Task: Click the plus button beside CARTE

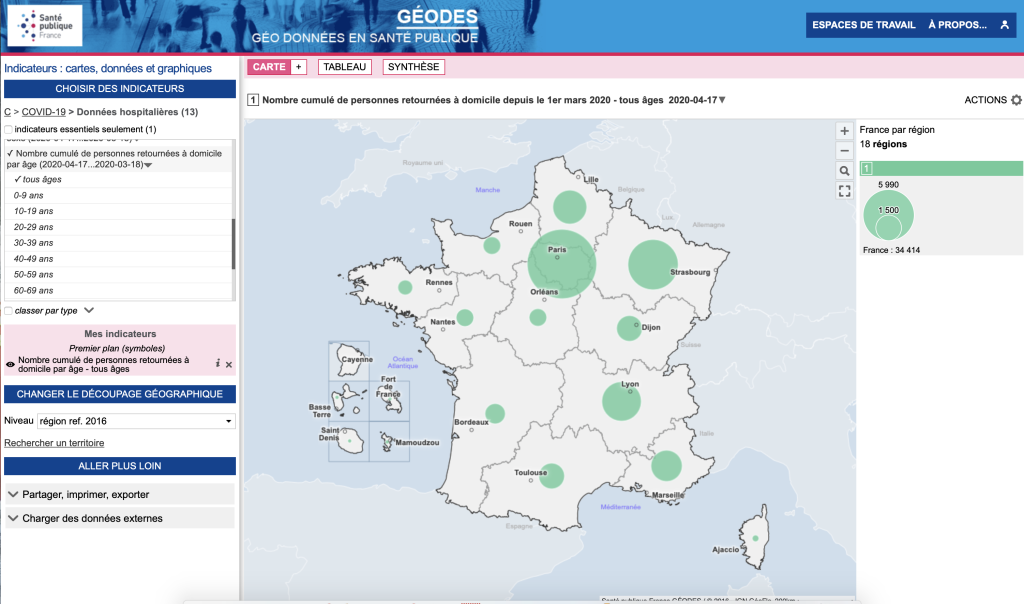Action: pyautogui.click(x=298, y=67)
